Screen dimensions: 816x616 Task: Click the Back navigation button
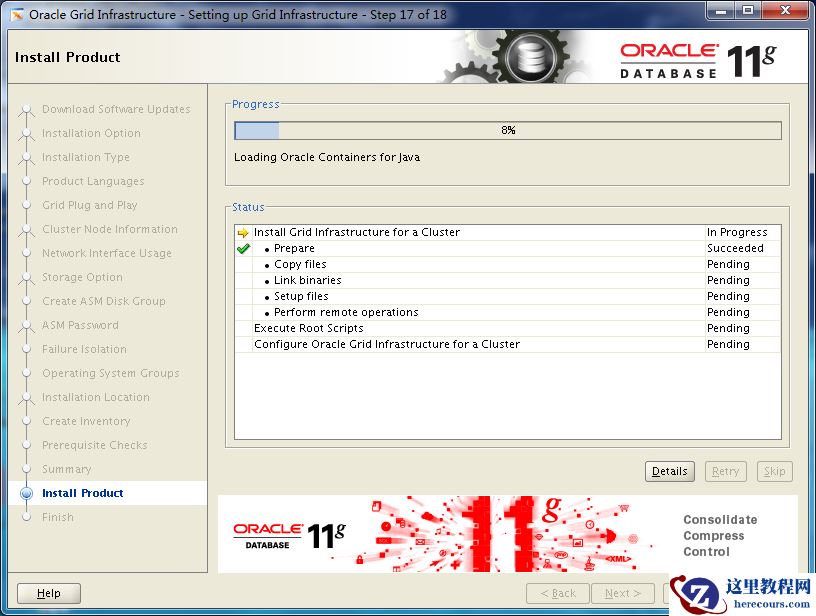click(558, 593)
